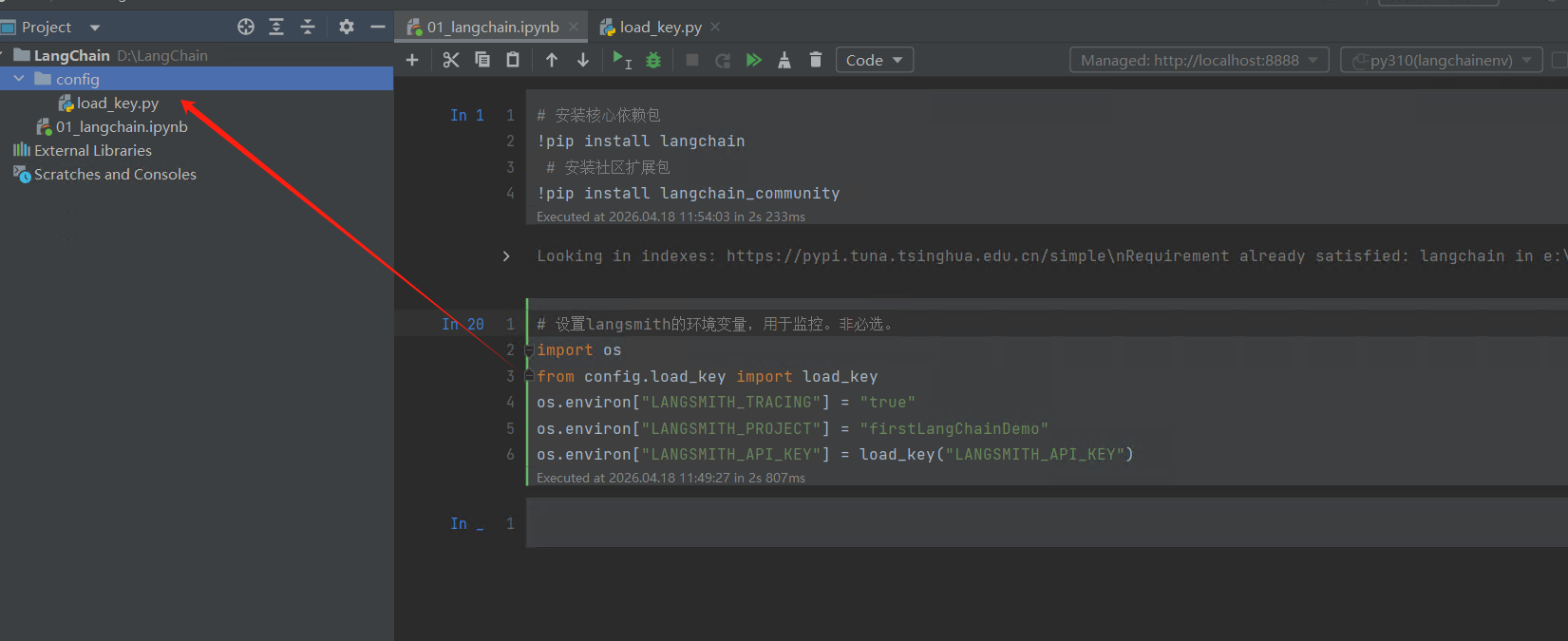
Task: Expand the collapsed pip install output
Action: tap(506, 255)
